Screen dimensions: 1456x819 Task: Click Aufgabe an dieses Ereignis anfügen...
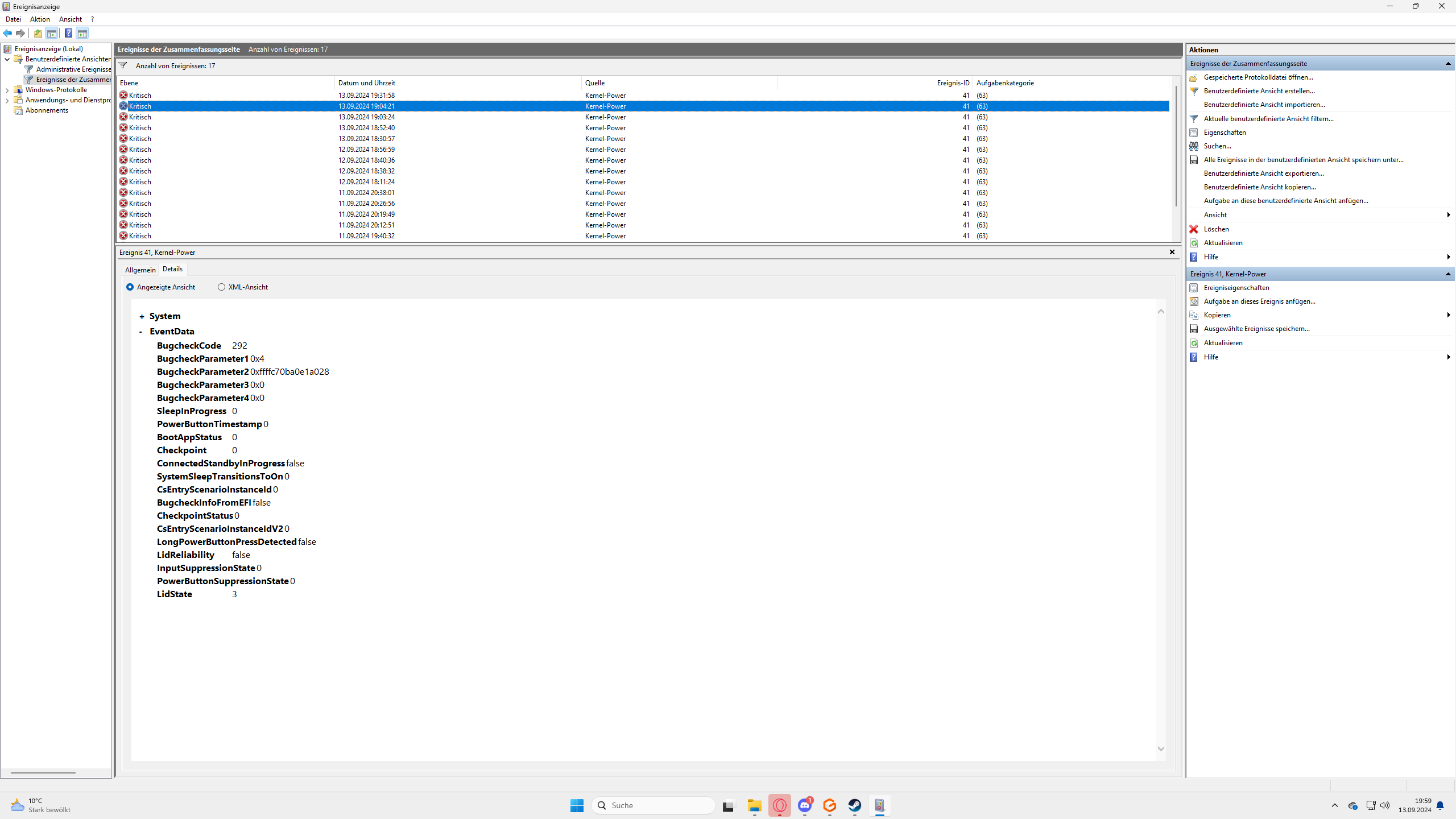coord(1259,301)
